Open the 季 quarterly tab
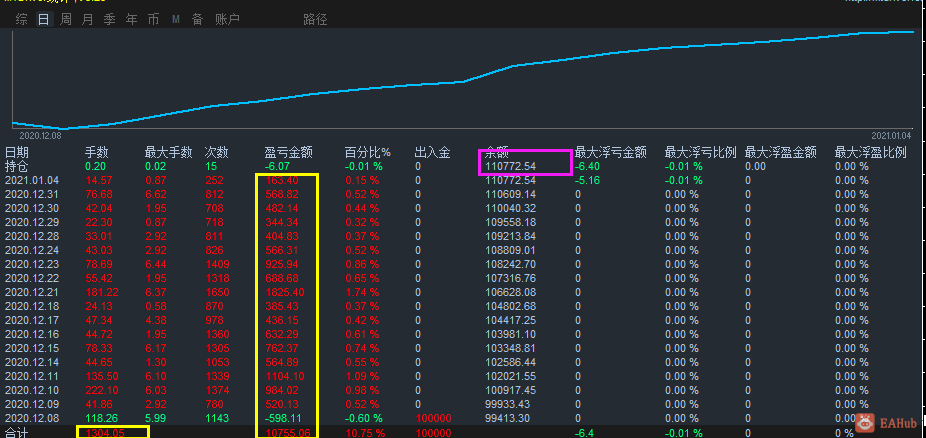Viewport: 926px width, 438px height. click(109, 19)
